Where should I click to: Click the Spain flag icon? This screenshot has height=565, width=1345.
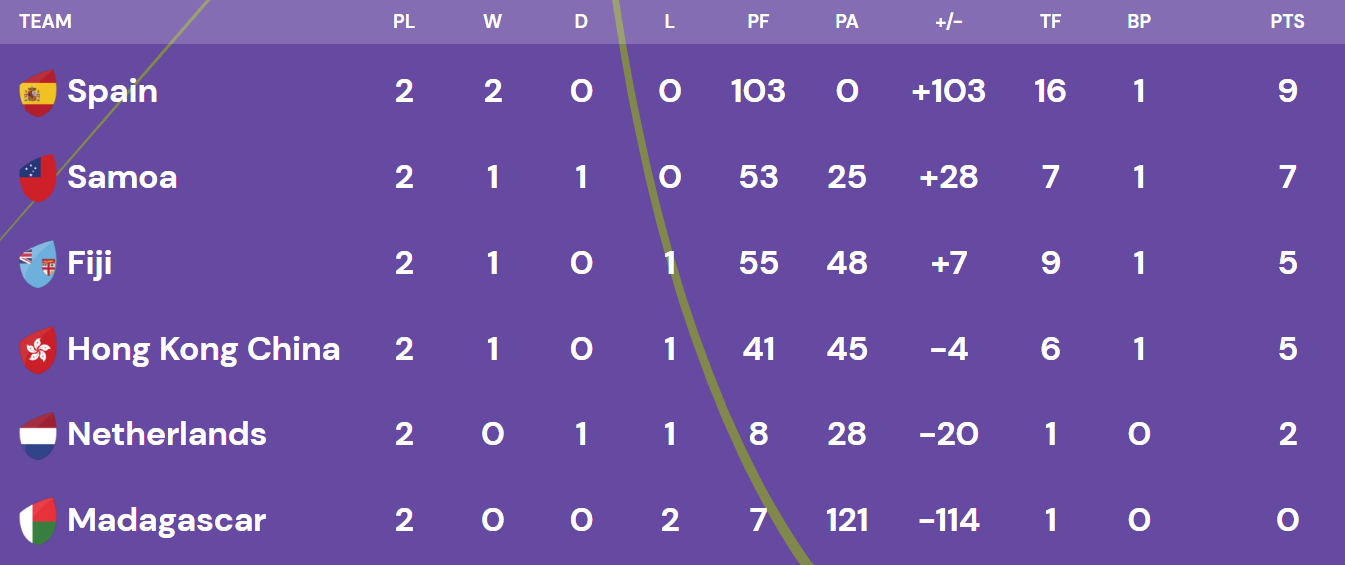38,93
